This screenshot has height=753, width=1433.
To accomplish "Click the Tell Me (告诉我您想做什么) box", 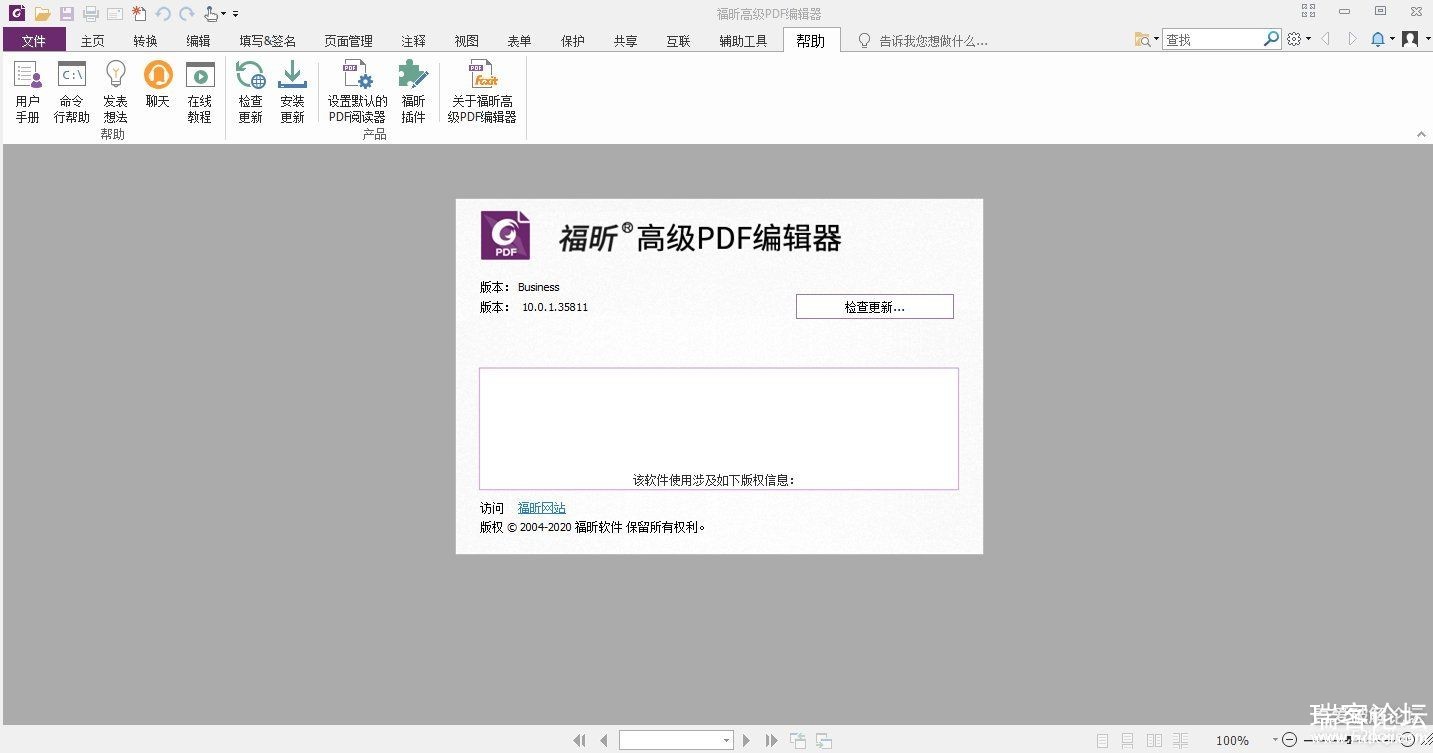I will pyautogui.click(x=923, y=41).
